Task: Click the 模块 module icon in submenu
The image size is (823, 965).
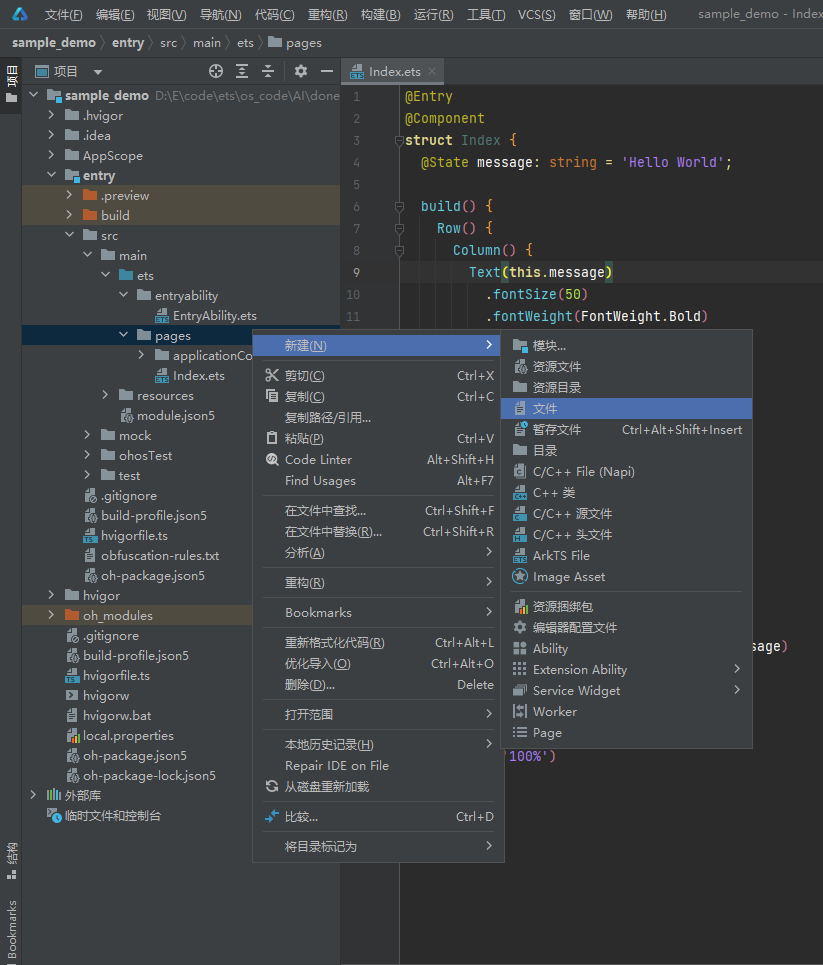Action: (520, 346)
